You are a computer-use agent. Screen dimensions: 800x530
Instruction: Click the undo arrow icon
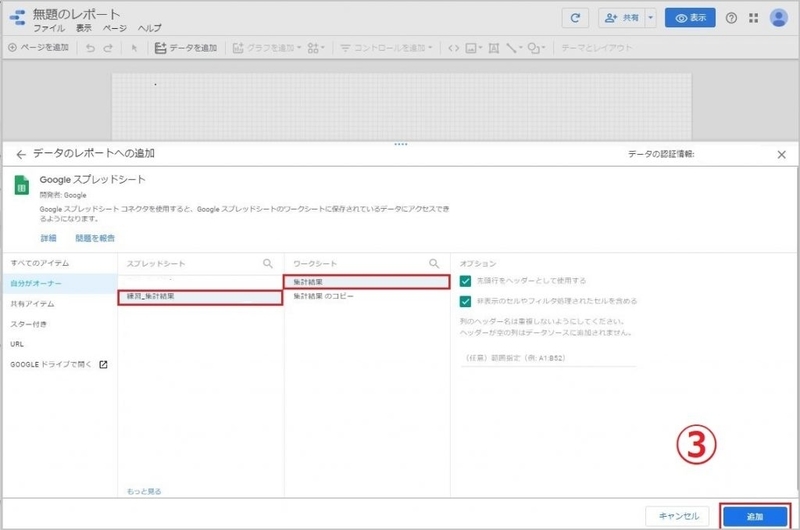click(90, 48)
